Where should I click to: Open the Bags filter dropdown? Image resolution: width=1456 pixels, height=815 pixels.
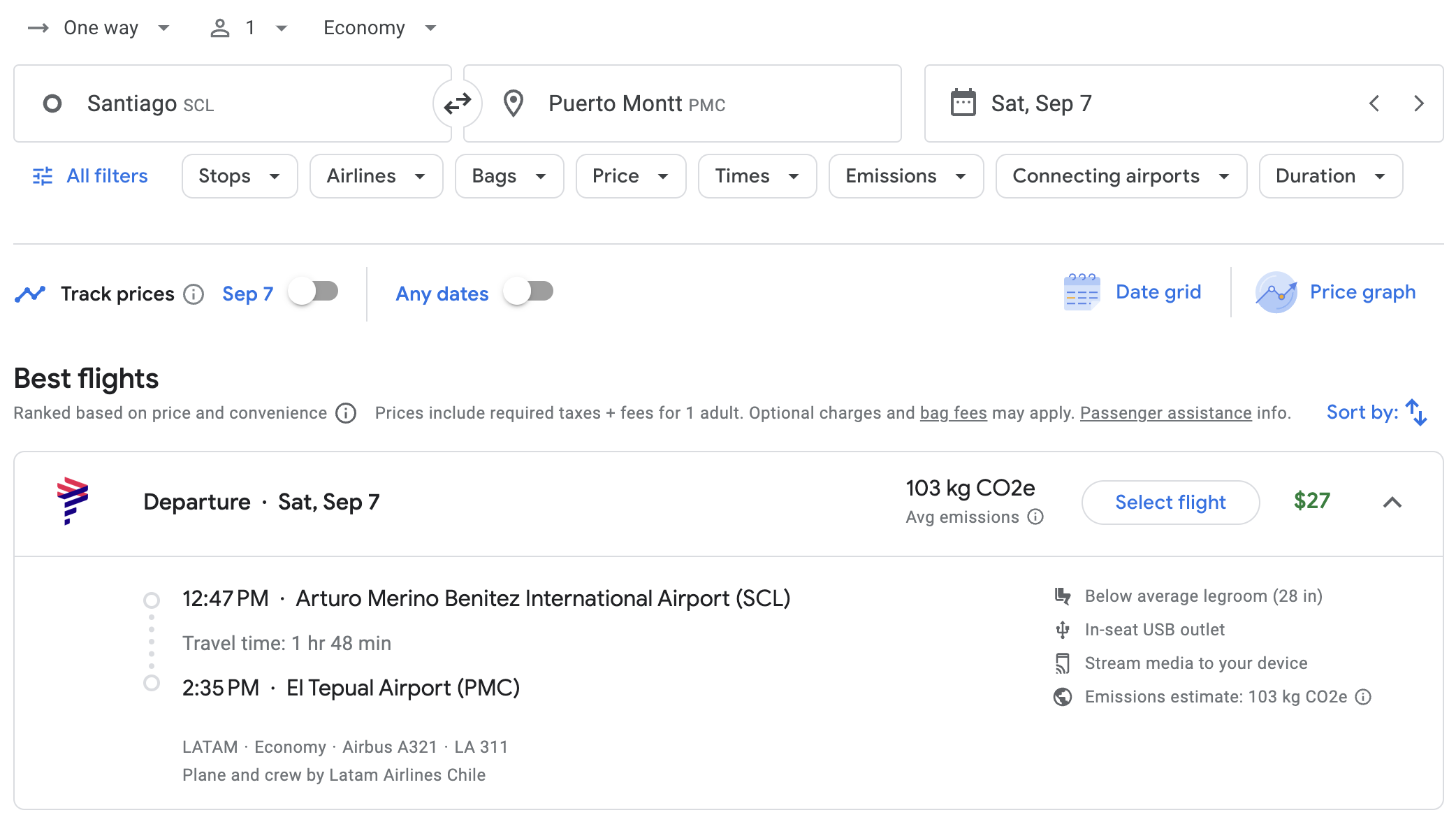509,176
